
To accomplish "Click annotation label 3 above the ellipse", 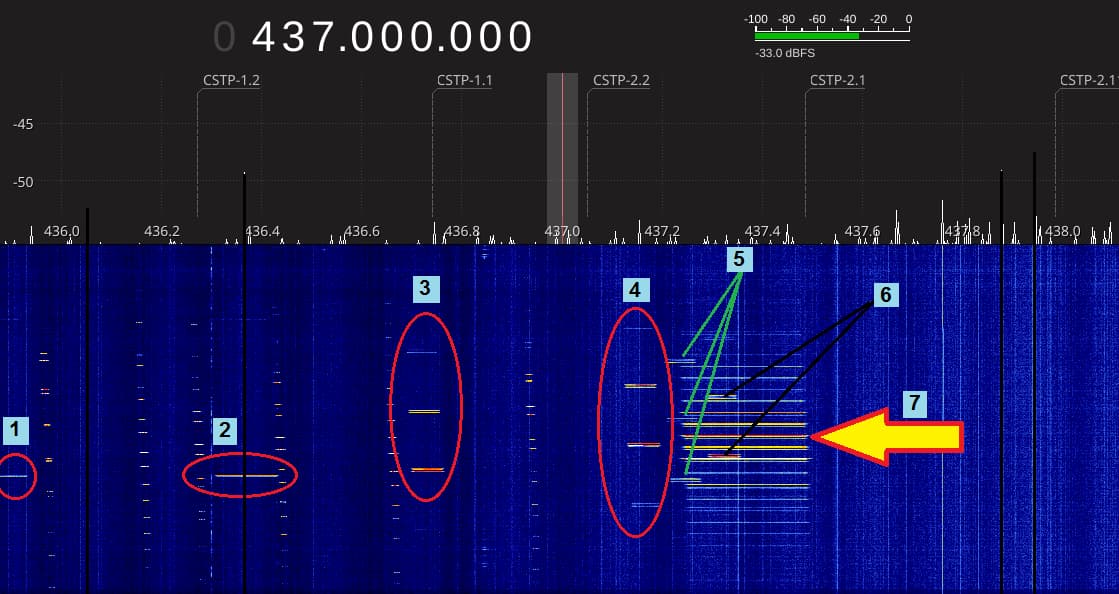I will click(425, 289).
